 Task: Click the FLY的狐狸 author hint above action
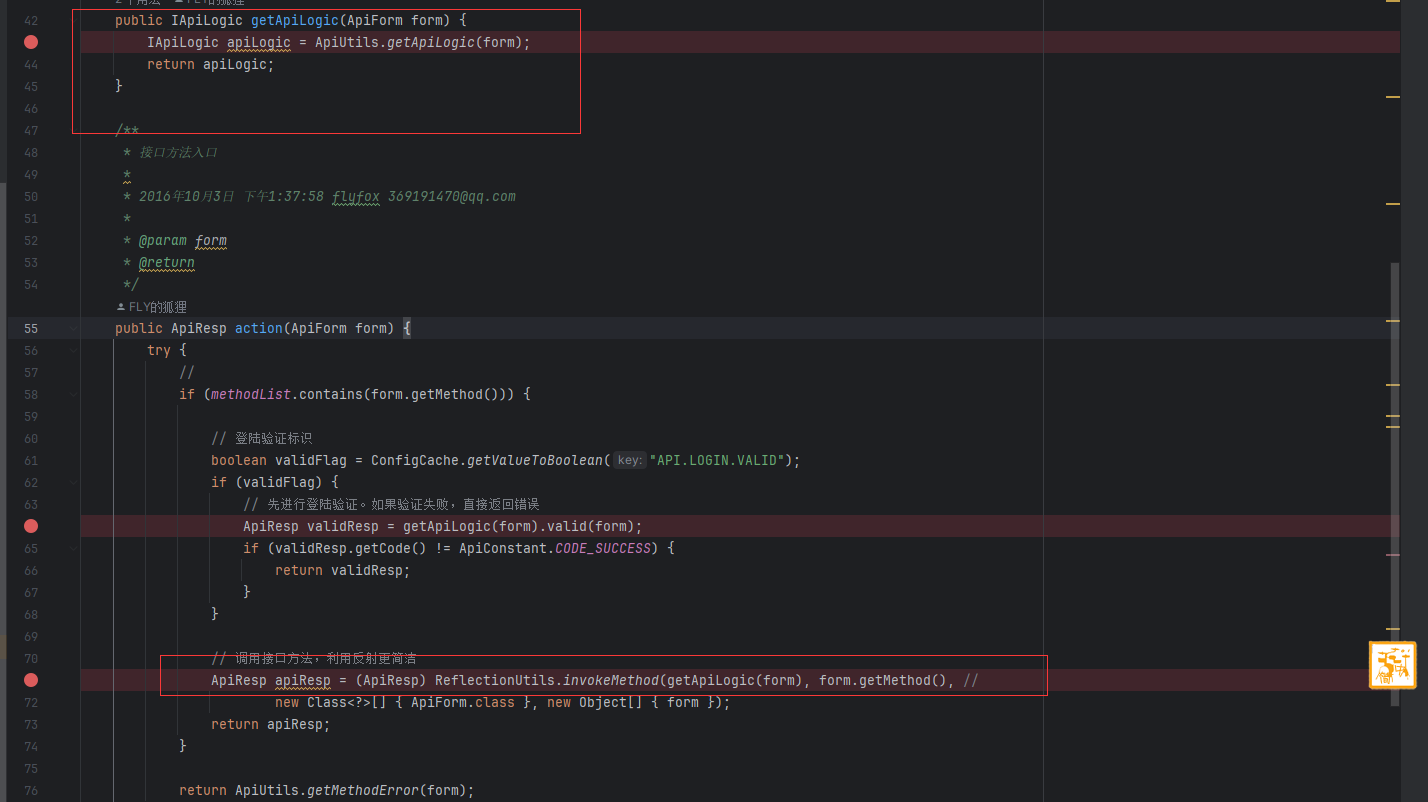click(x=158, y=307)
